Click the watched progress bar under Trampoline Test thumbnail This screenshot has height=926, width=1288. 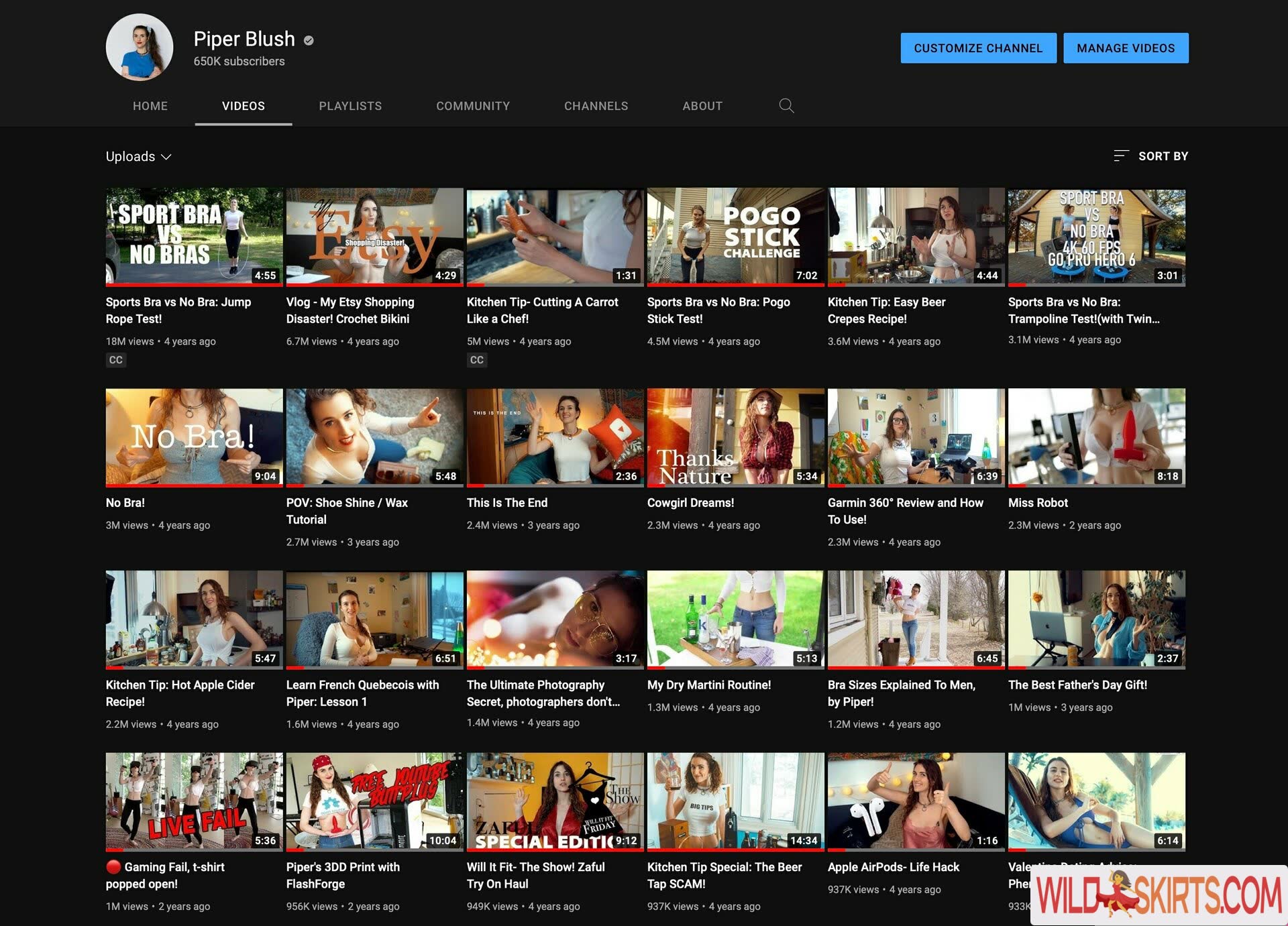[x=1096, y=284]
